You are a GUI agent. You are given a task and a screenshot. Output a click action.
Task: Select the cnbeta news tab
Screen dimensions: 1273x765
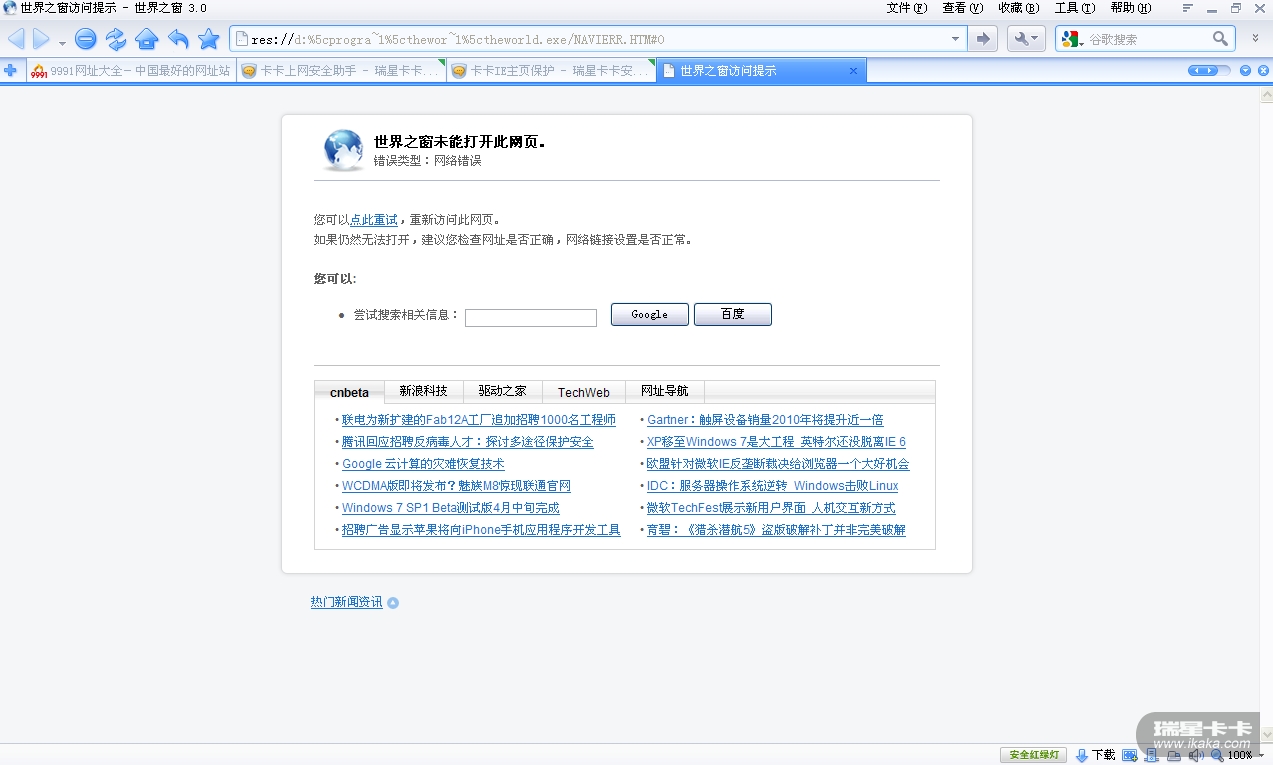tap(349, 392)
